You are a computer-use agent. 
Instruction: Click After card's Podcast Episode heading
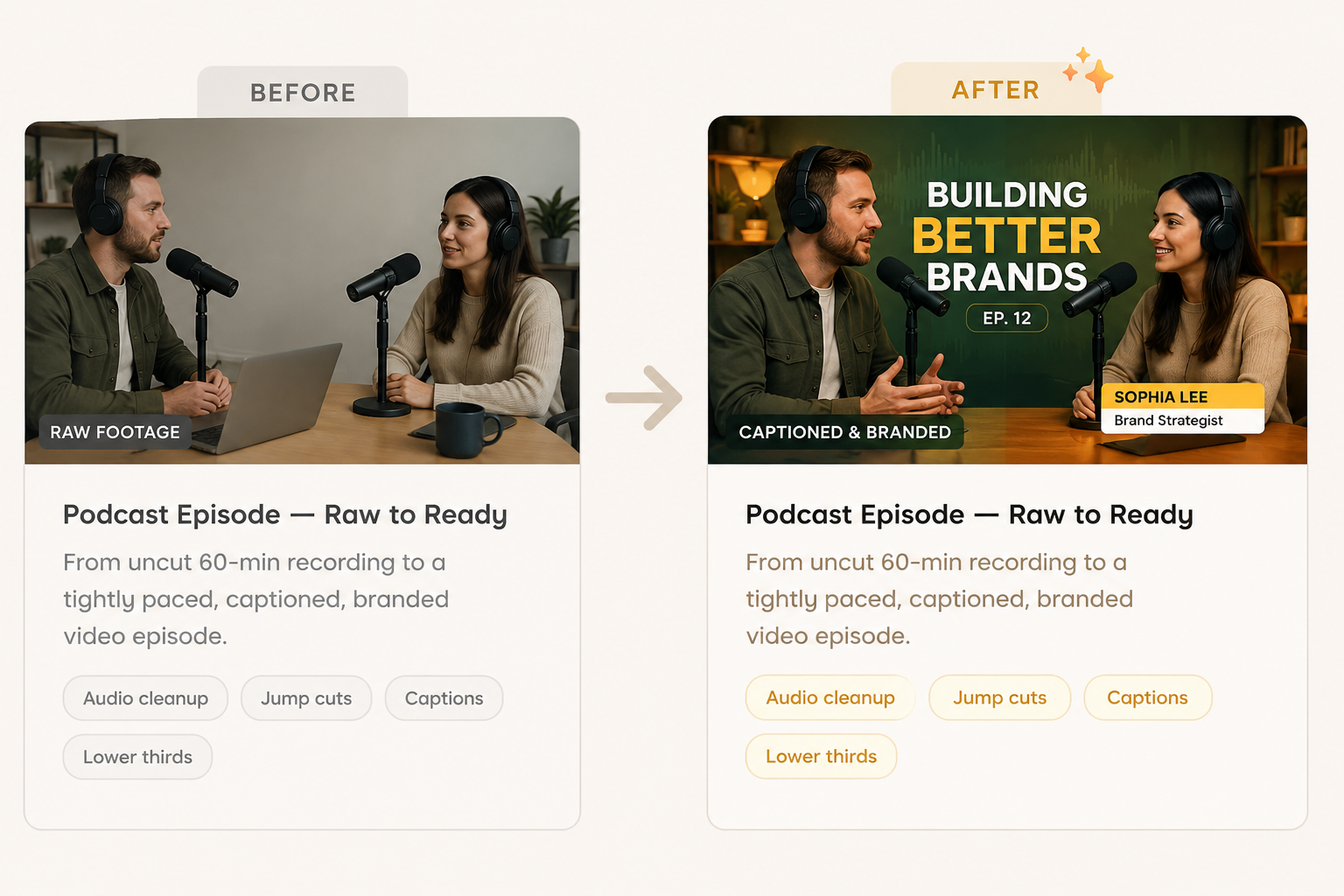(969, 514)
